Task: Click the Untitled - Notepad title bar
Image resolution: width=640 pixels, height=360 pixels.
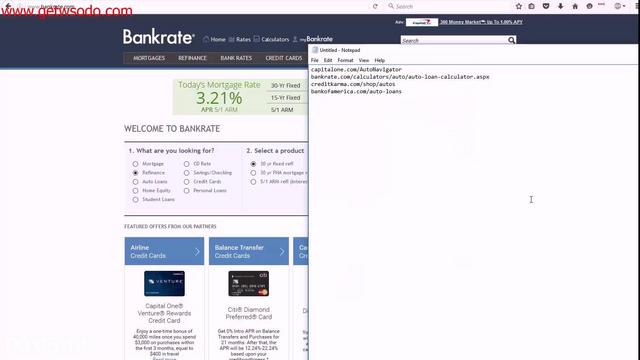Action: pos(473,50)
